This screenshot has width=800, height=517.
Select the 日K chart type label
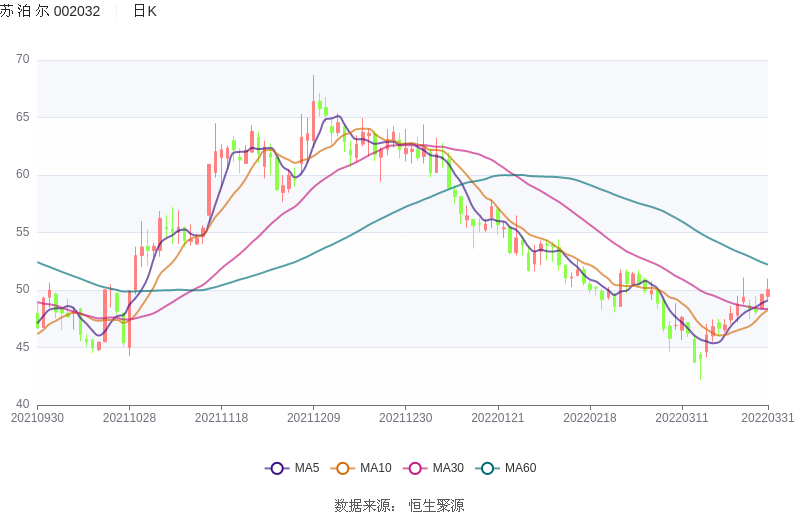coord(144,11)
